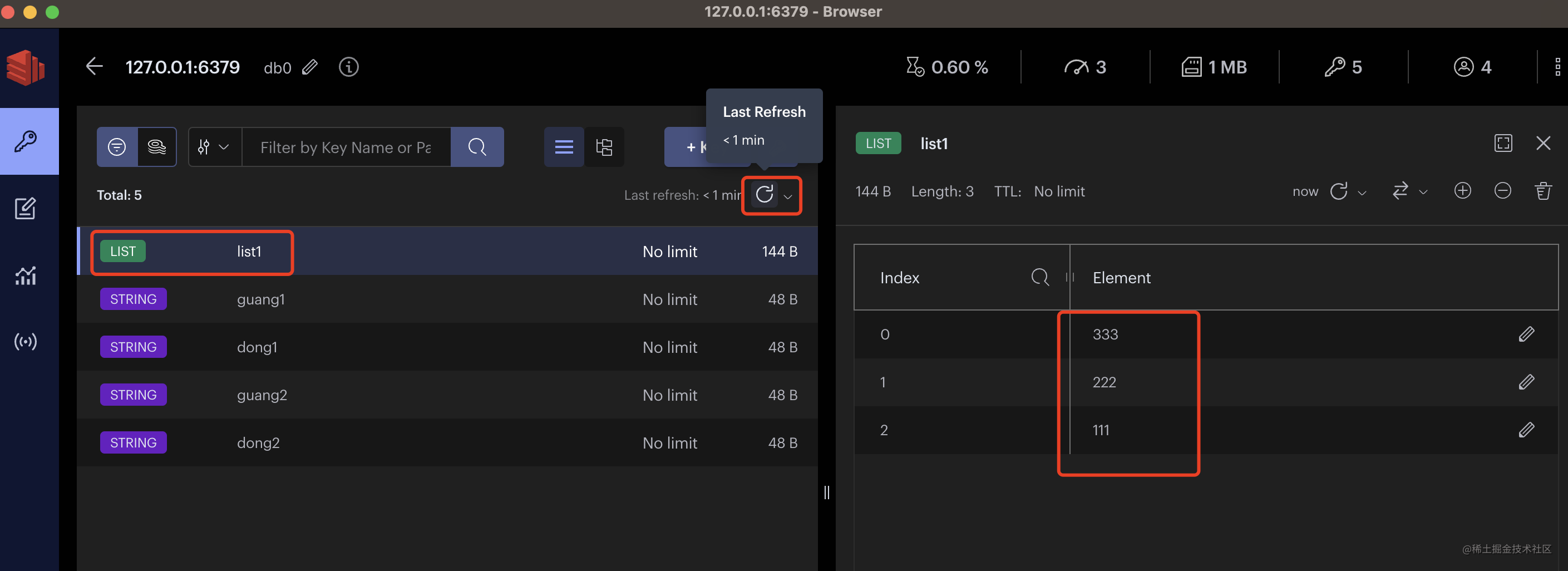Expand the keys list auto-refresh options
Viewport: 1568px width, 571px height.
[788, 196]
